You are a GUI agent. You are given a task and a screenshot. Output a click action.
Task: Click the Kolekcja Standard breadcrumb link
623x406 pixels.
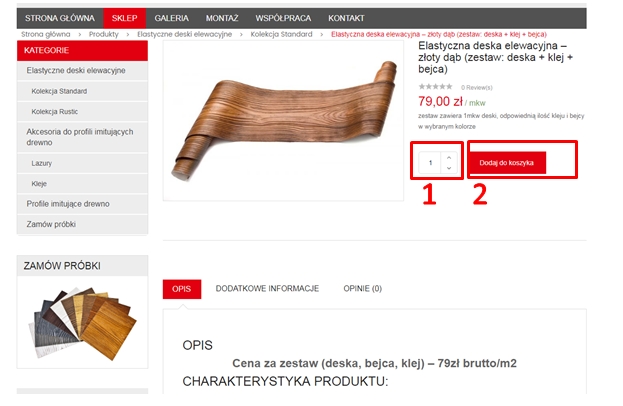coord(281,34)
